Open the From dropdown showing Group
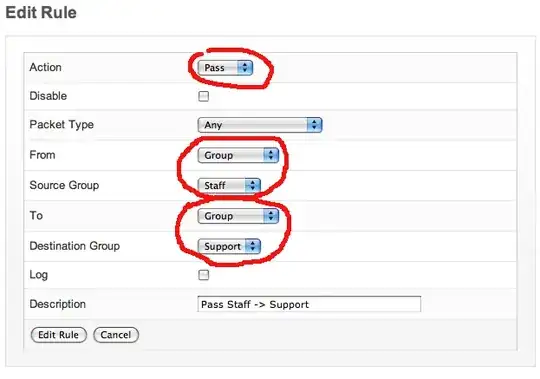The height and width of the screenshot is (379, 540). (x=238, y=155)
